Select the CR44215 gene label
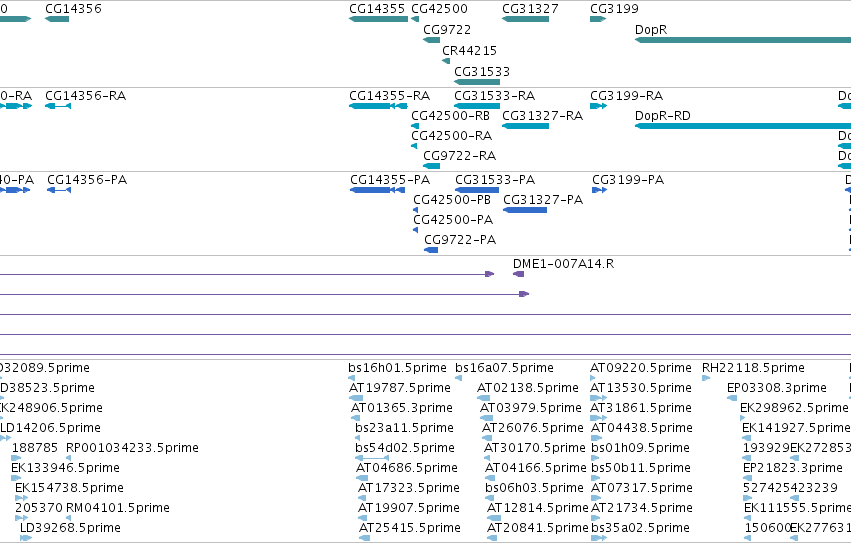 [x=469, y=50]
